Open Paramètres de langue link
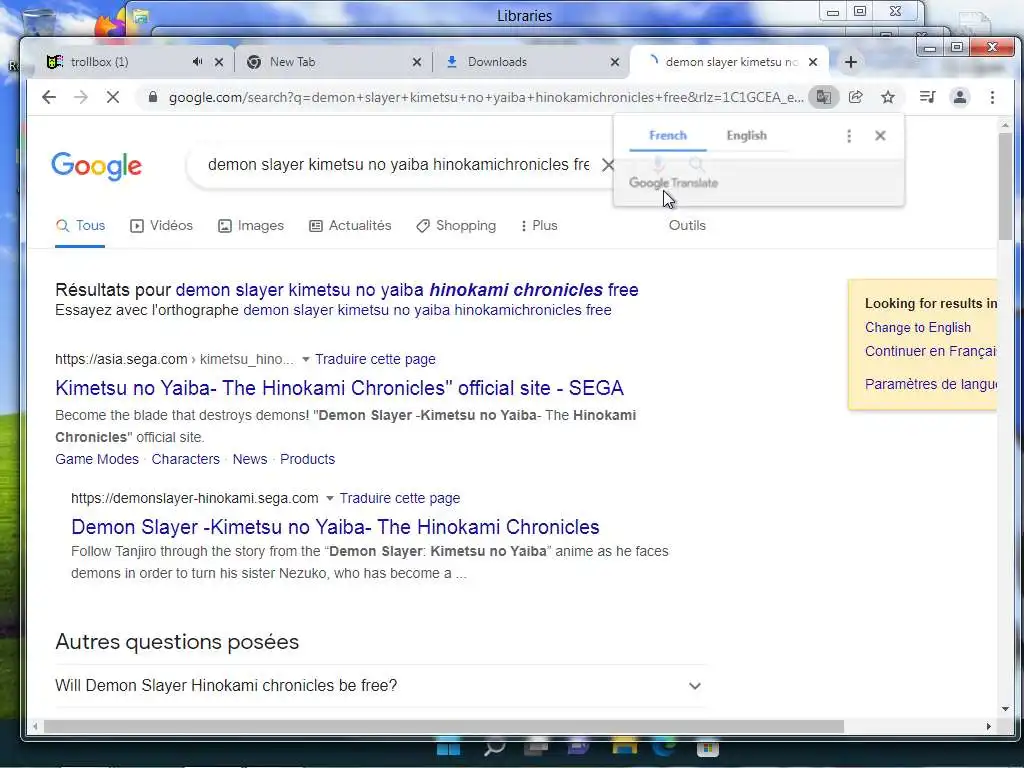Viewport: 1024px width, 768px height. (931, 385)
